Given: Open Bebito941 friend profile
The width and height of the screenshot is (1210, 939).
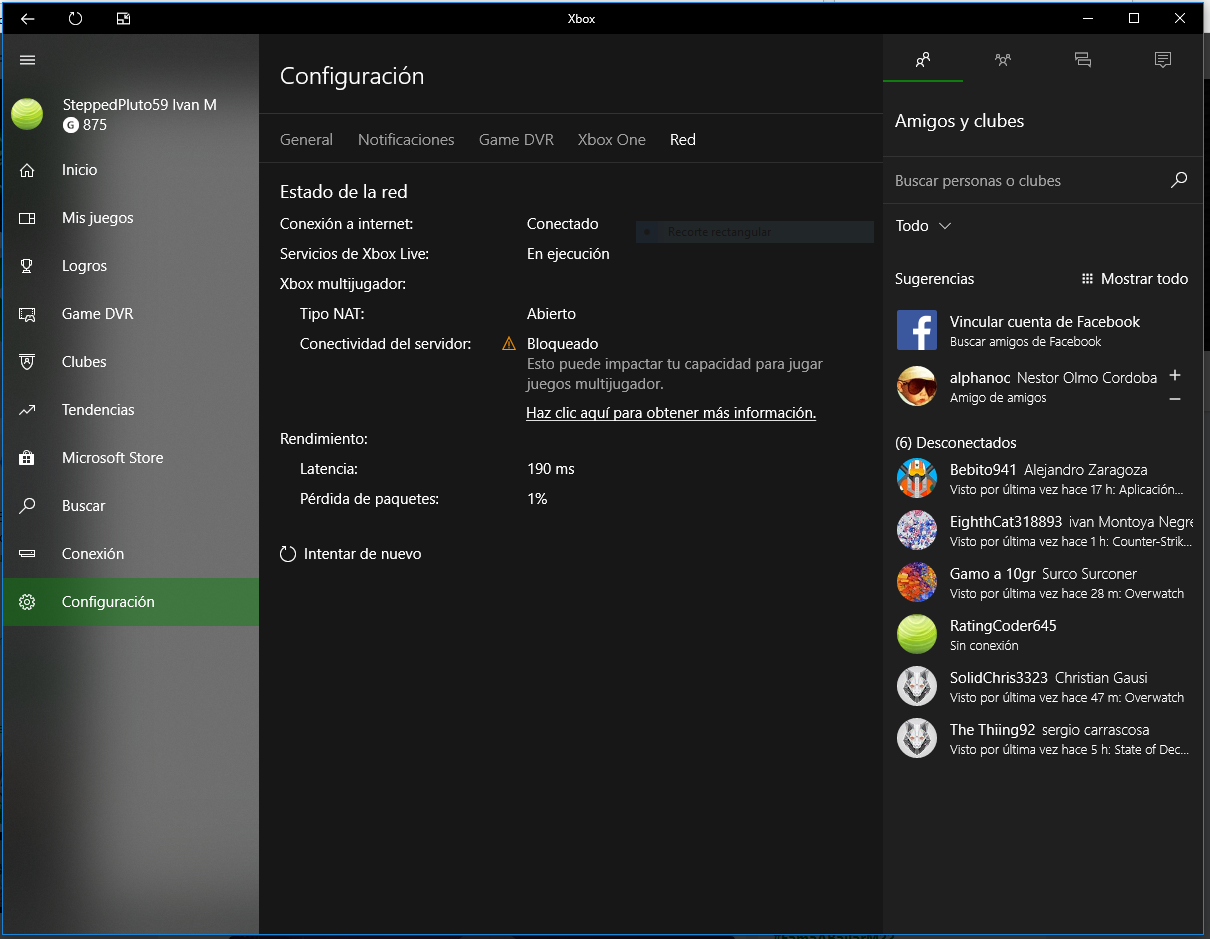Looking at the screenshot, I should tap(1043, 478).
